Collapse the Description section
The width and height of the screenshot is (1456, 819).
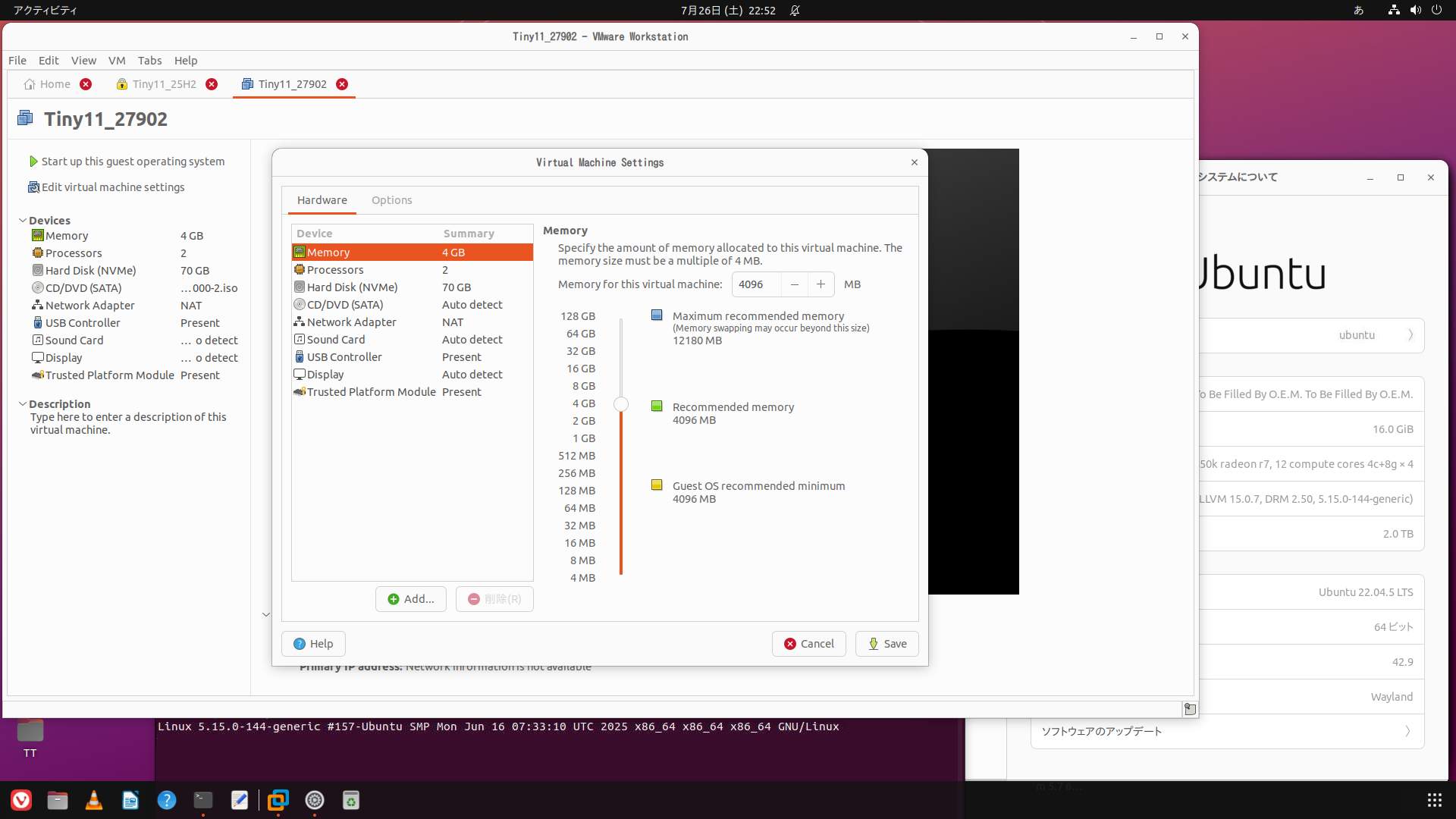click(23, 404)
